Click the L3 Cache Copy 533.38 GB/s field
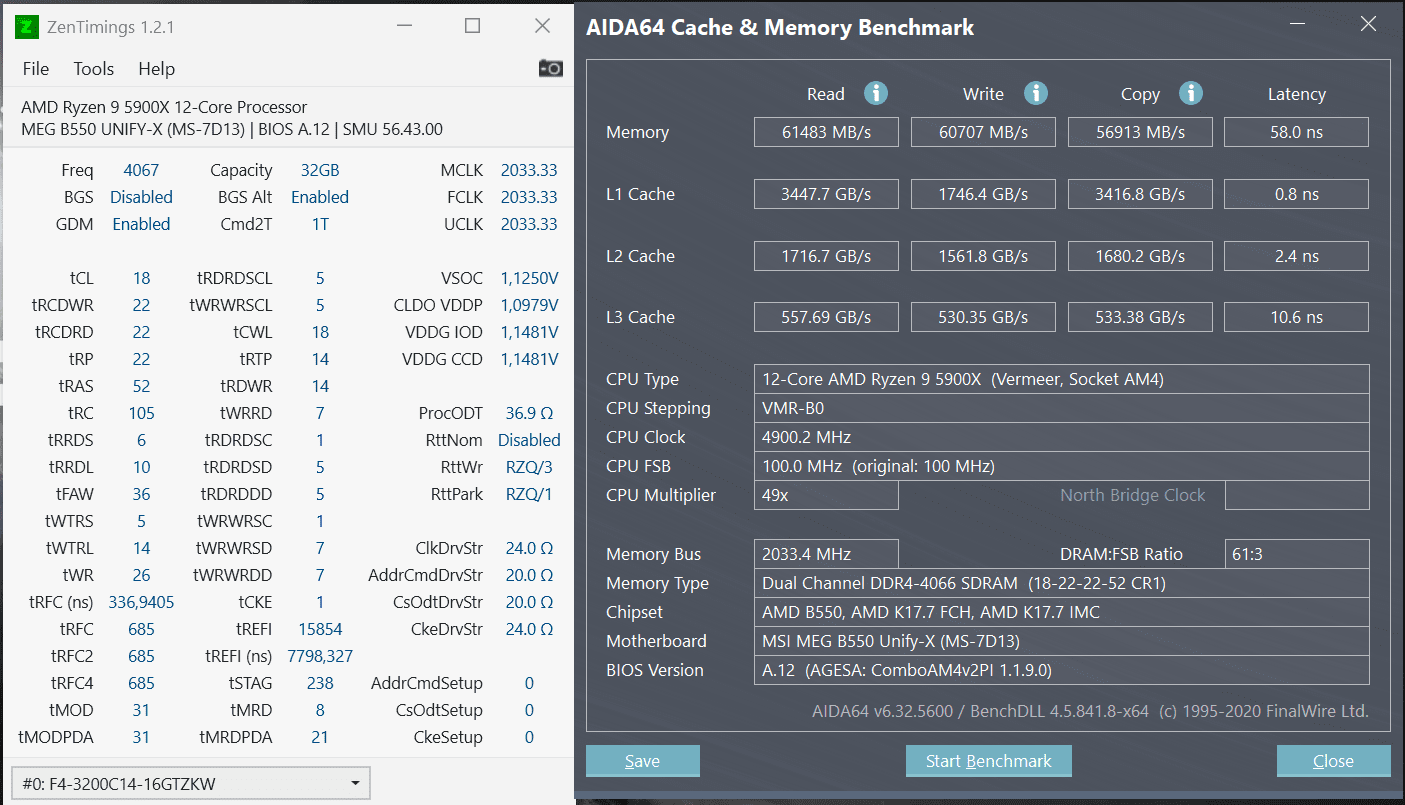The width and height of the screenshot is (1405, 805). 1140,317
